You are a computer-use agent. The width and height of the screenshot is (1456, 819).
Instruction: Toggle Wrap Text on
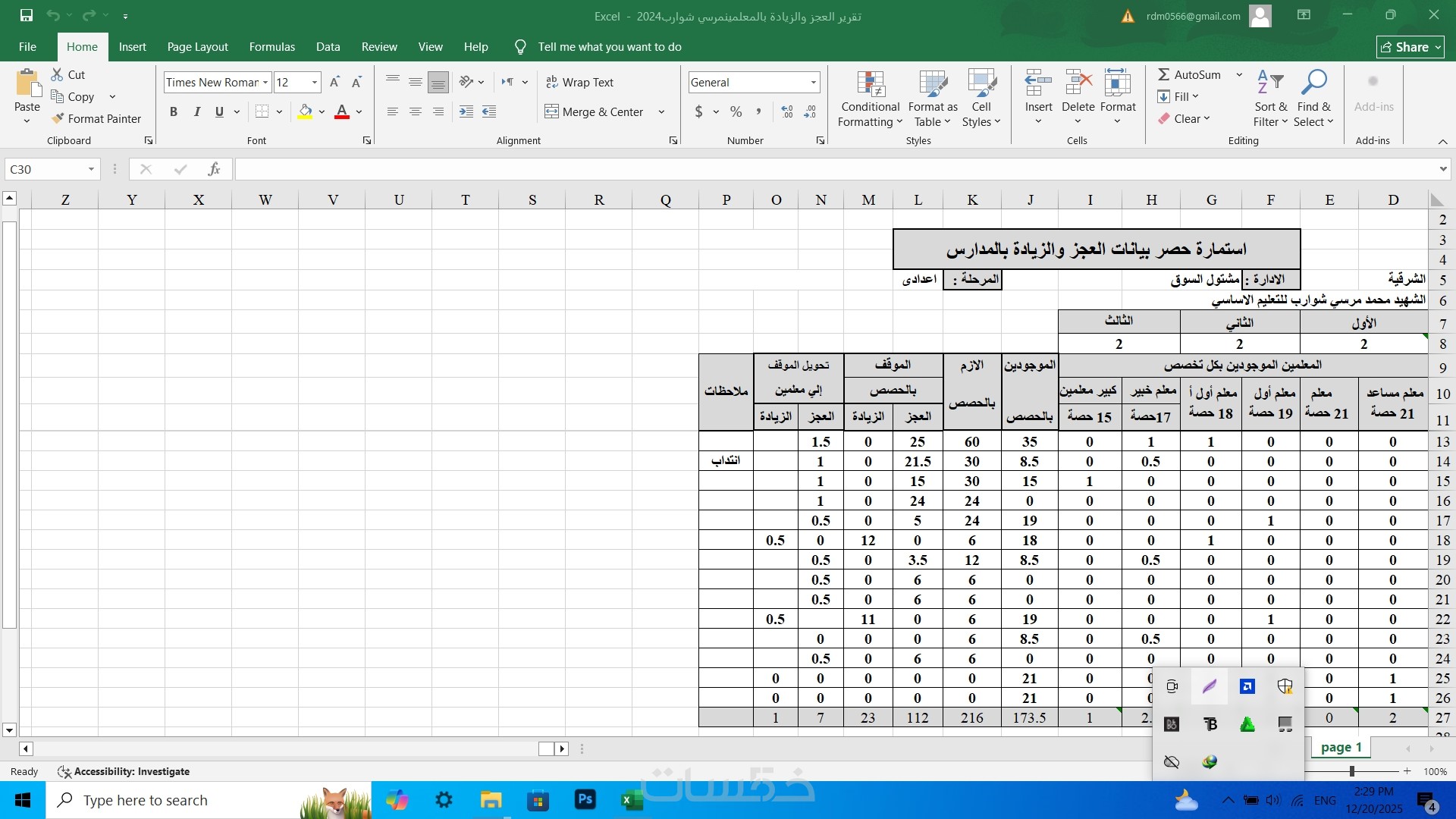(580, 82)
